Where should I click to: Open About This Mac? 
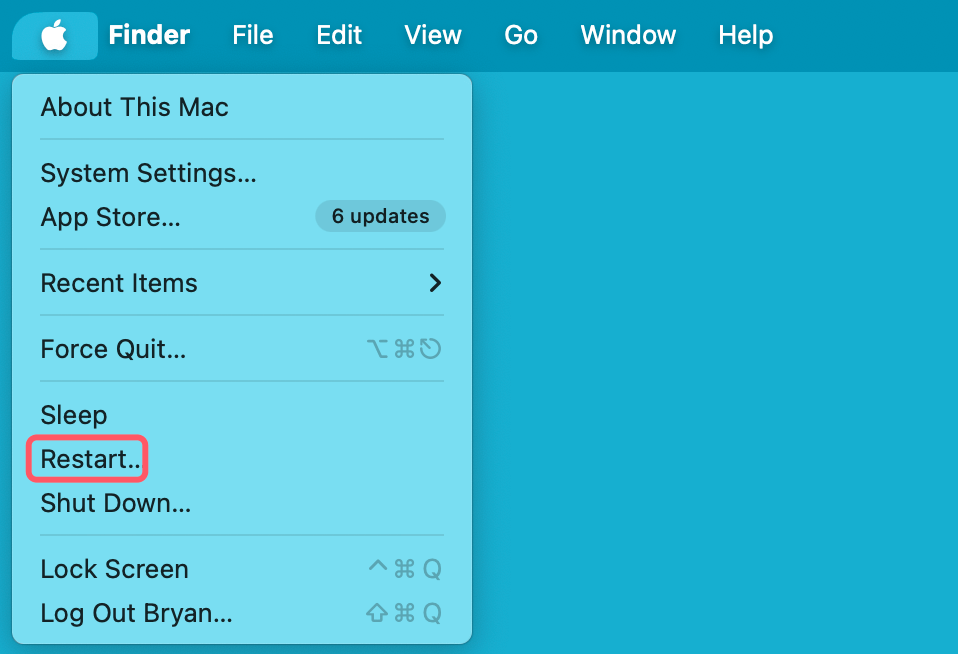pos(134,107)
